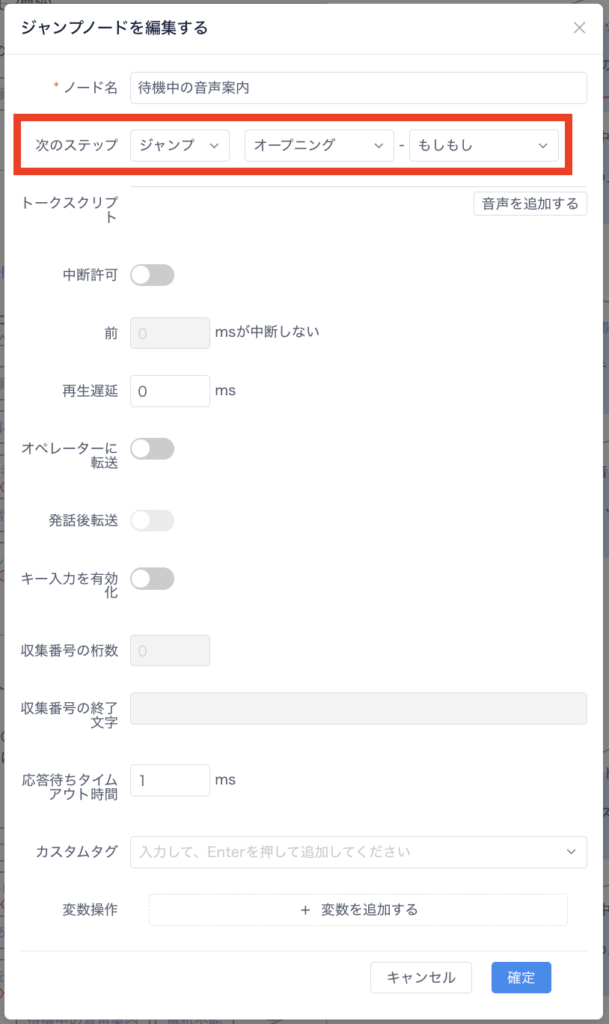Open the カスタムタグ dropdown field
Screen dimensions: 609x1024
[358, 852]
